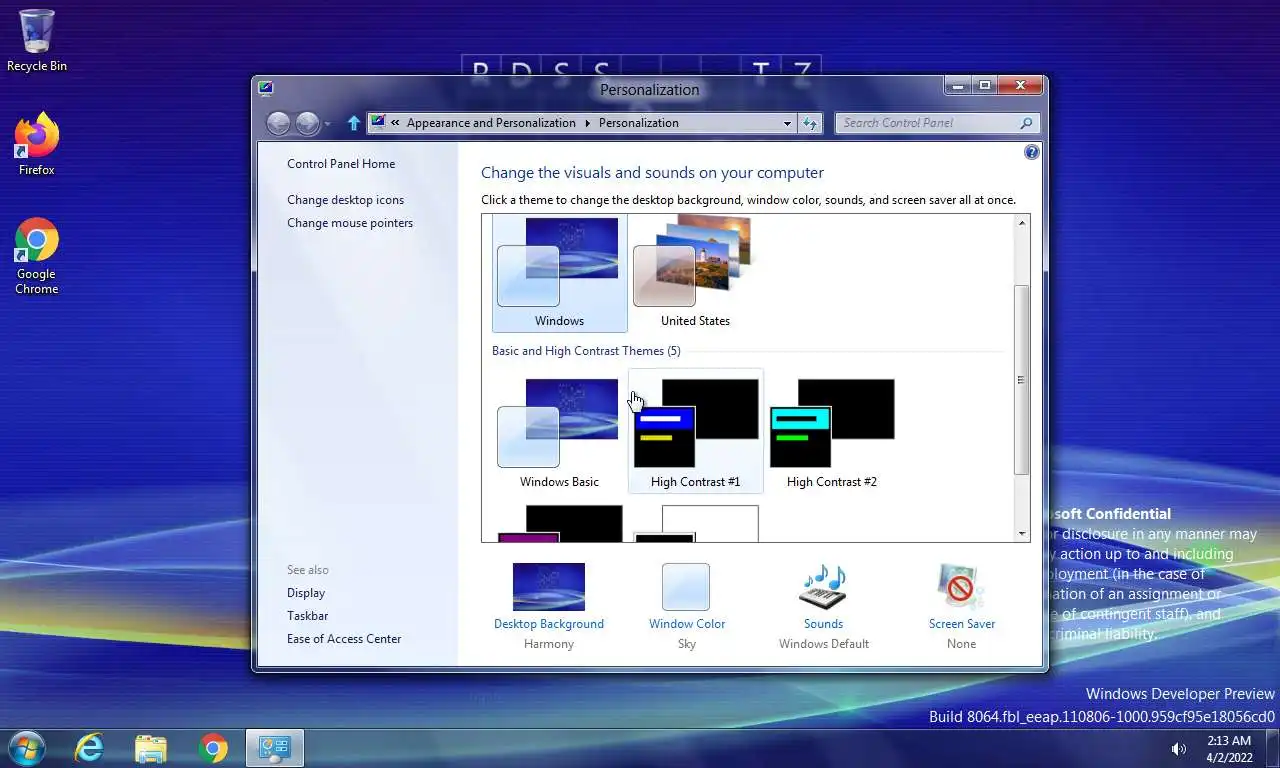Open Change desktop icons link
1280x768 pixels.
coord(346,200)
